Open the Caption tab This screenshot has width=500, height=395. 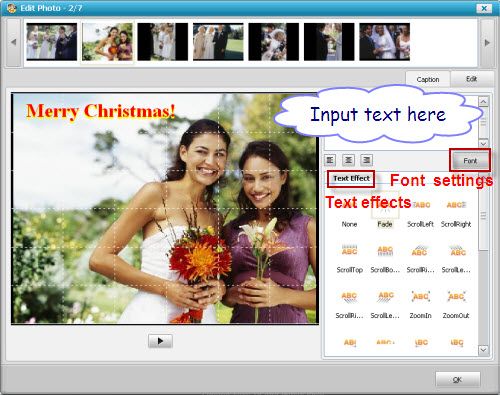[x=428, y=80]
